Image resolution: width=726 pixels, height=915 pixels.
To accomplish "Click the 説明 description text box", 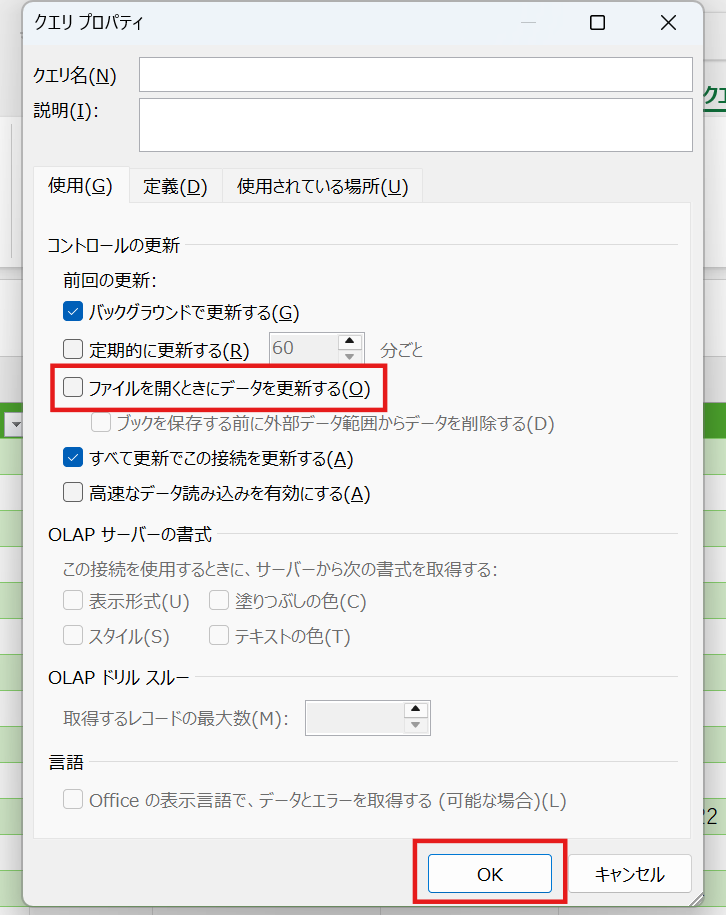I will tap(416, 125).
